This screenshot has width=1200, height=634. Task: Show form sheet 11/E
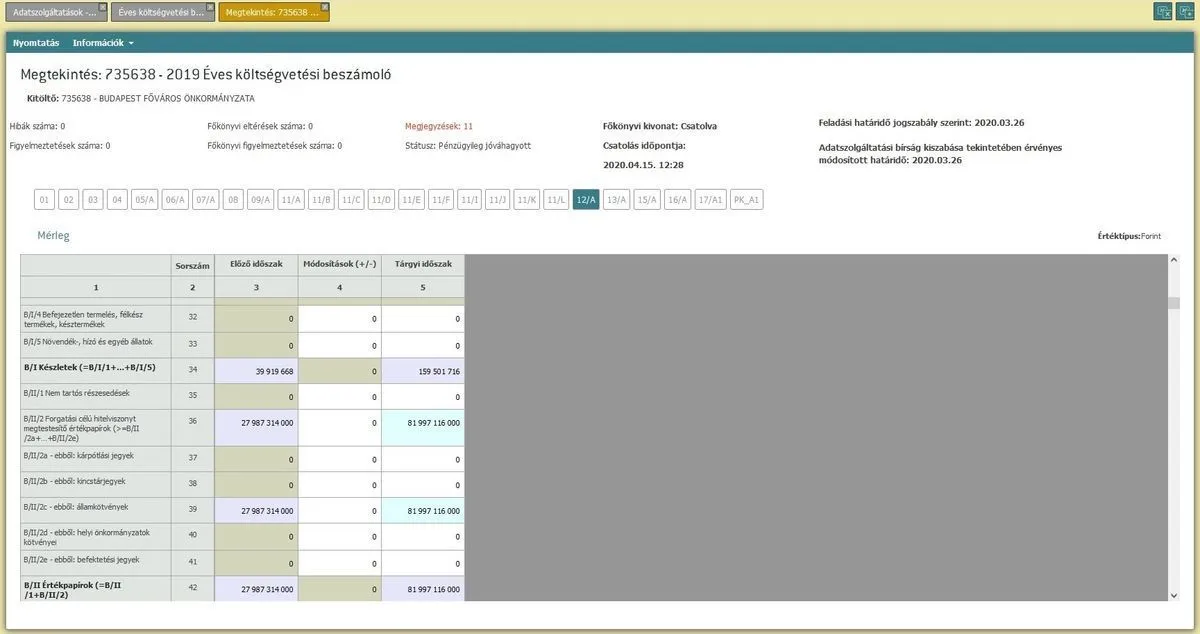click(411, 199)
